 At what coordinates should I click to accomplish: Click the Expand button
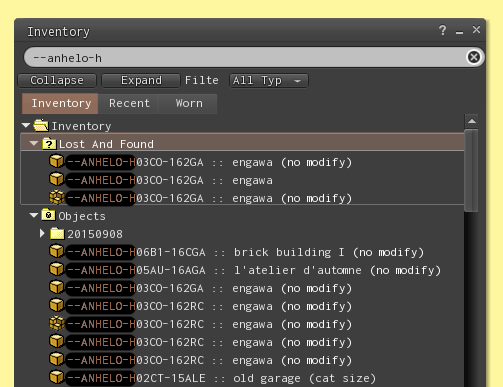click(141, 81)
